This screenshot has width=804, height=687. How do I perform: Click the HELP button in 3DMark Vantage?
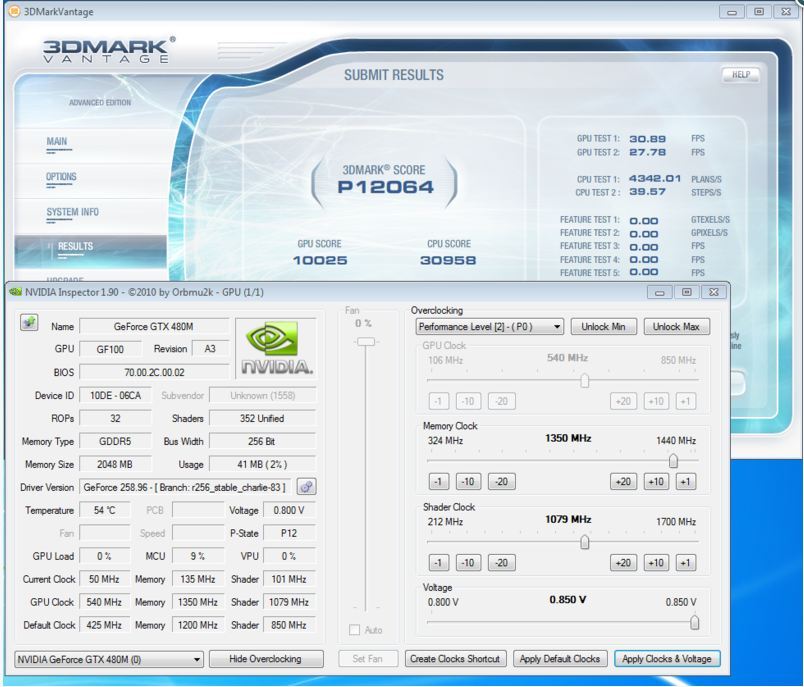pos(740,75)
